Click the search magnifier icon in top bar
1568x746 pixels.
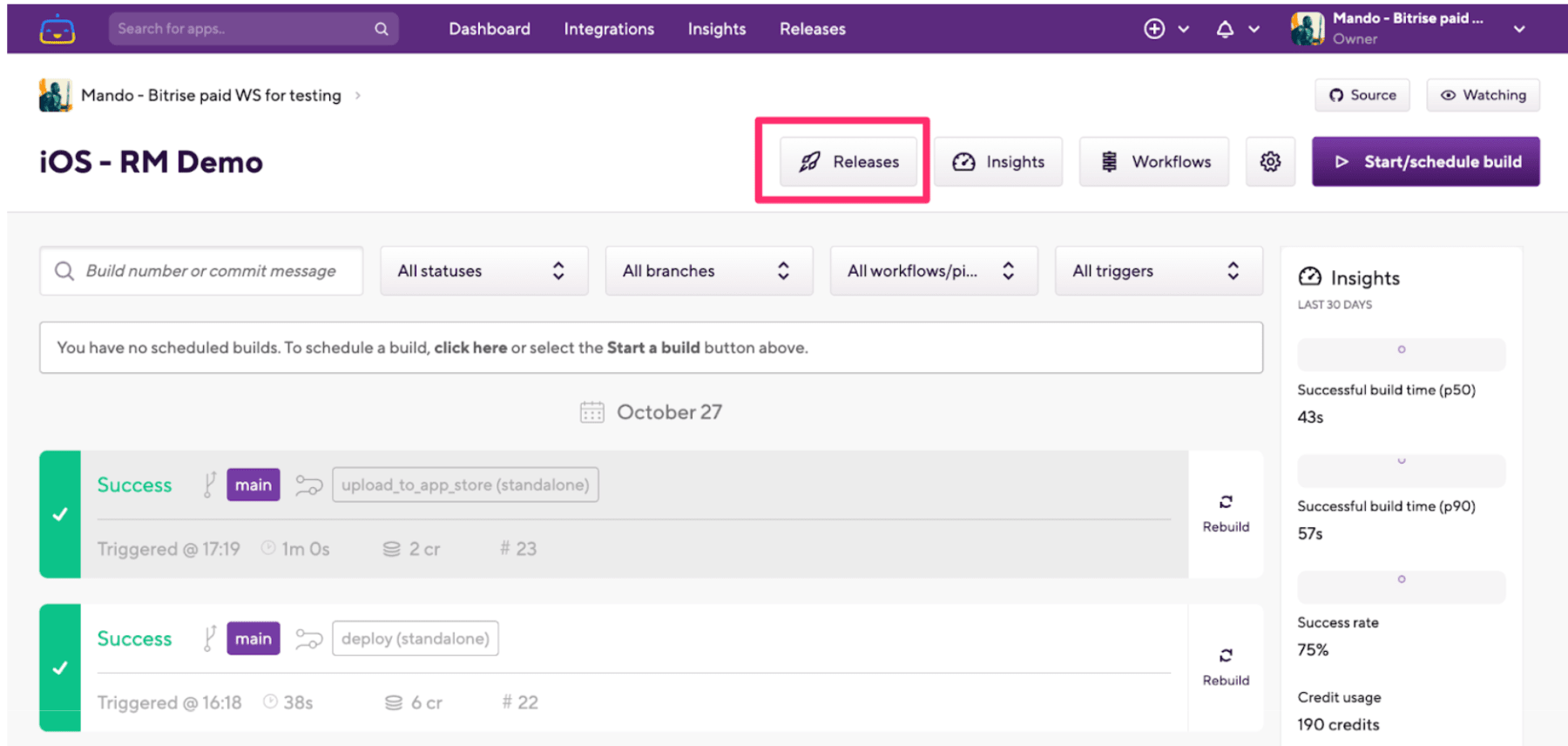click(382, 29)
